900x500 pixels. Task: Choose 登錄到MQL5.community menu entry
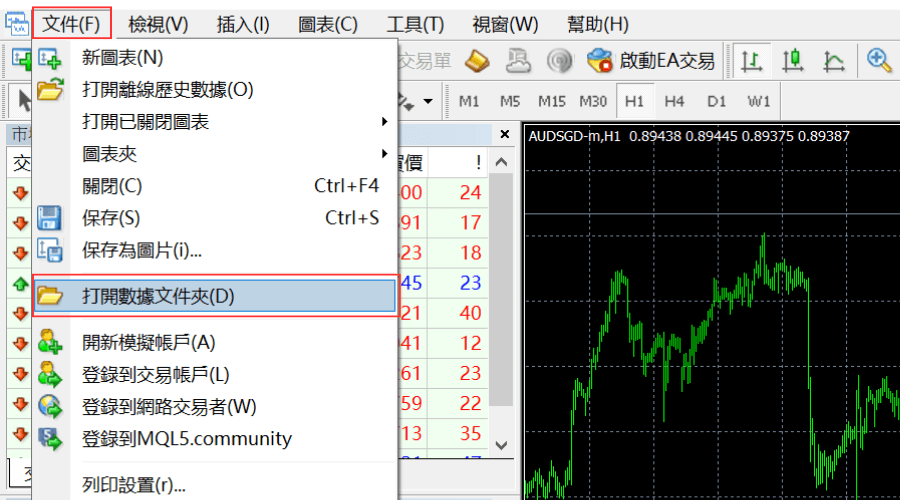215,439
